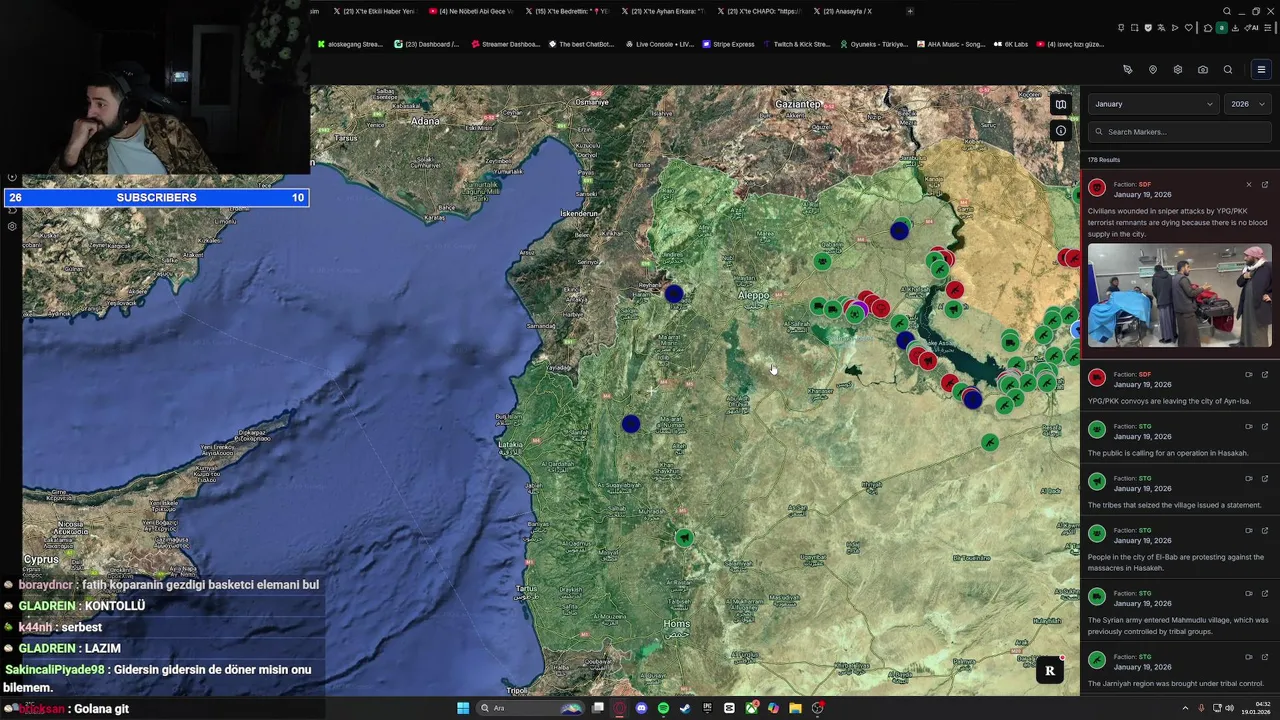Open the settings gear icon in map toolbar
Viewport: 1280px width, 720px height.
coord(1178,70)
